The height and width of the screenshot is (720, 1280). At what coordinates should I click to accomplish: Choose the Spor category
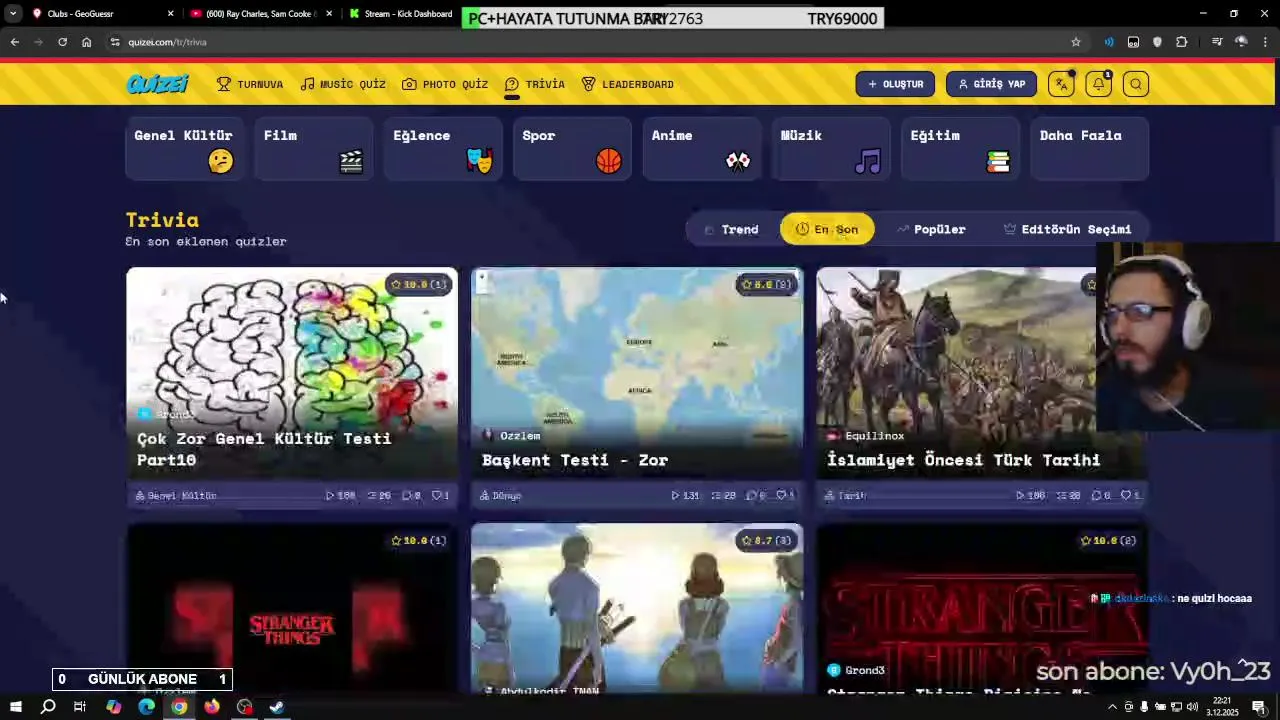click(572, 148)
